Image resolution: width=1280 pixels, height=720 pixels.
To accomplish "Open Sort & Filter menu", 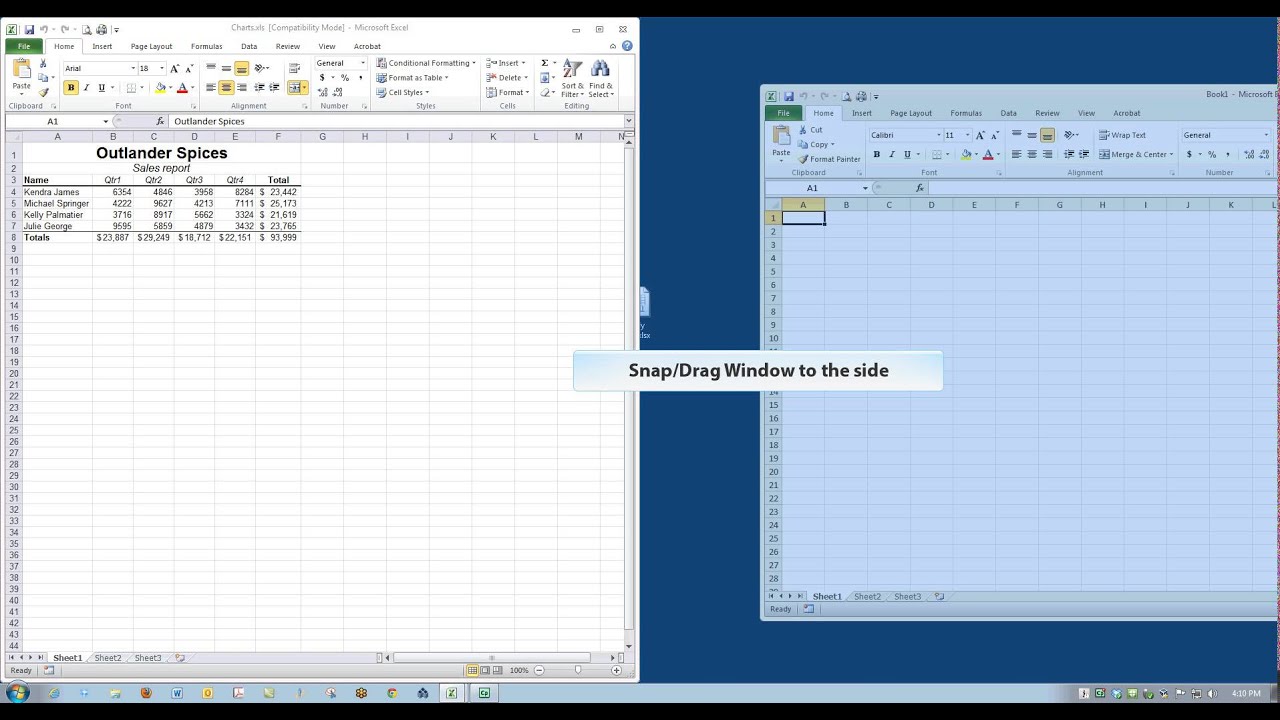I will 573,78.
